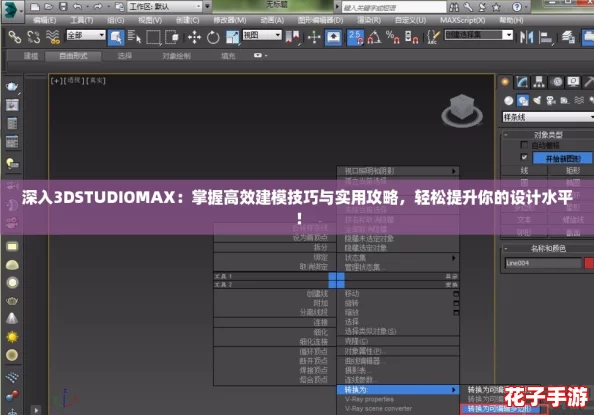Viewport: 594px width, 415px height.
Task: Click the Favorites star icon
Action: point(496,7)
